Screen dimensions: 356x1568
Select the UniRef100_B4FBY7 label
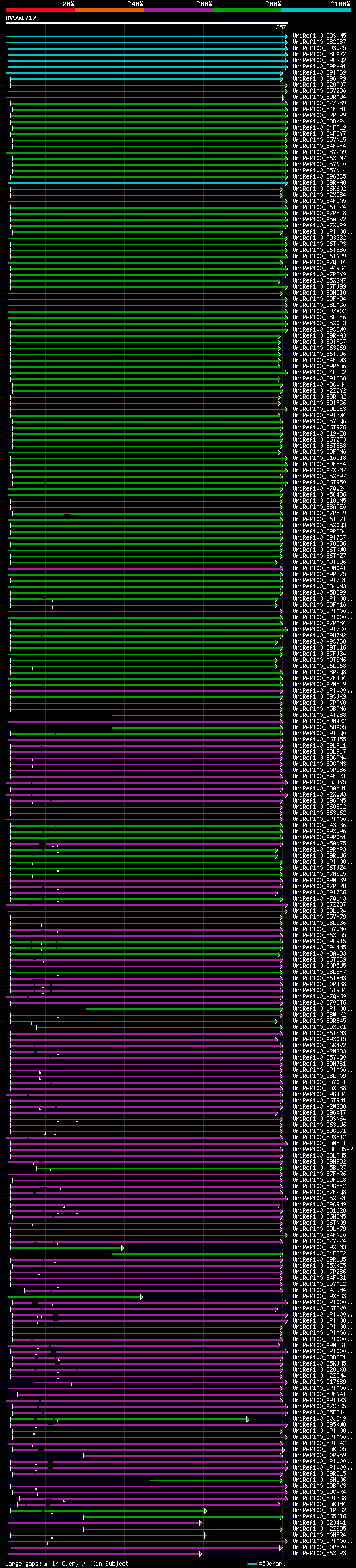point(319,133)
